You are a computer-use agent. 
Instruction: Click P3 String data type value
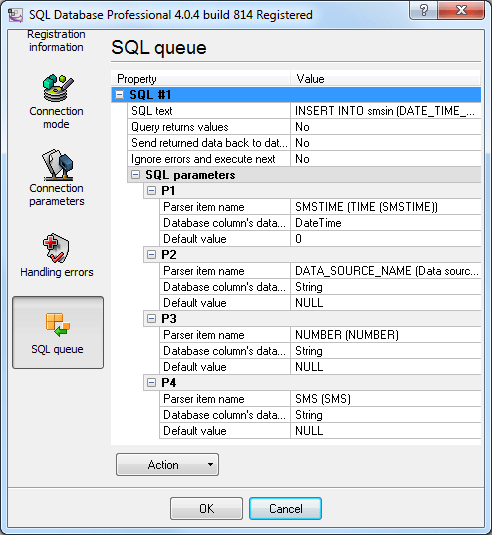386,351
